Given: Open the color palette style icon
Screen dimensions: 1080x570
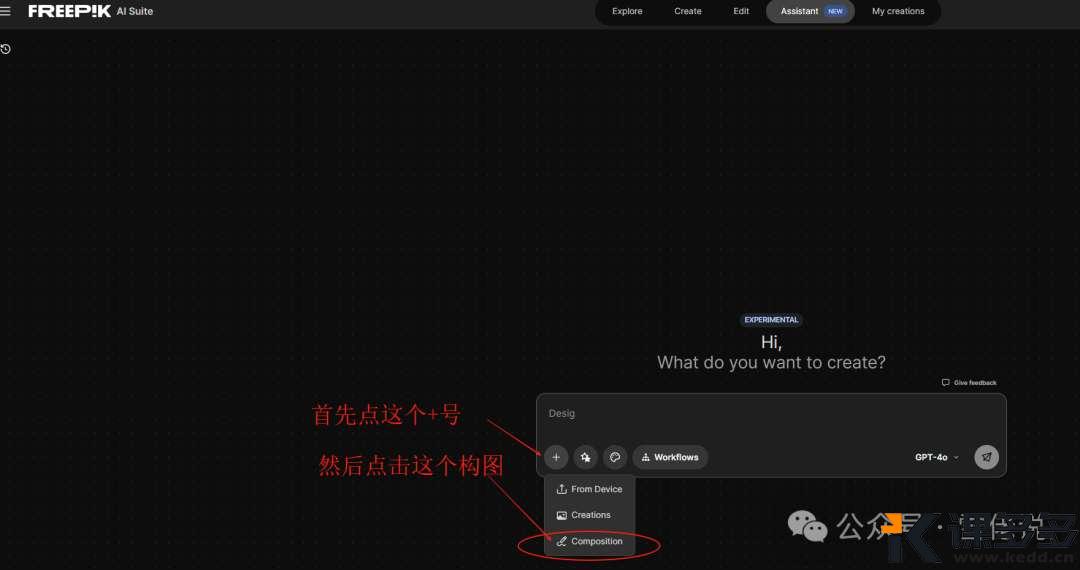Looking at the screenshot, I should tap(615, 457).
